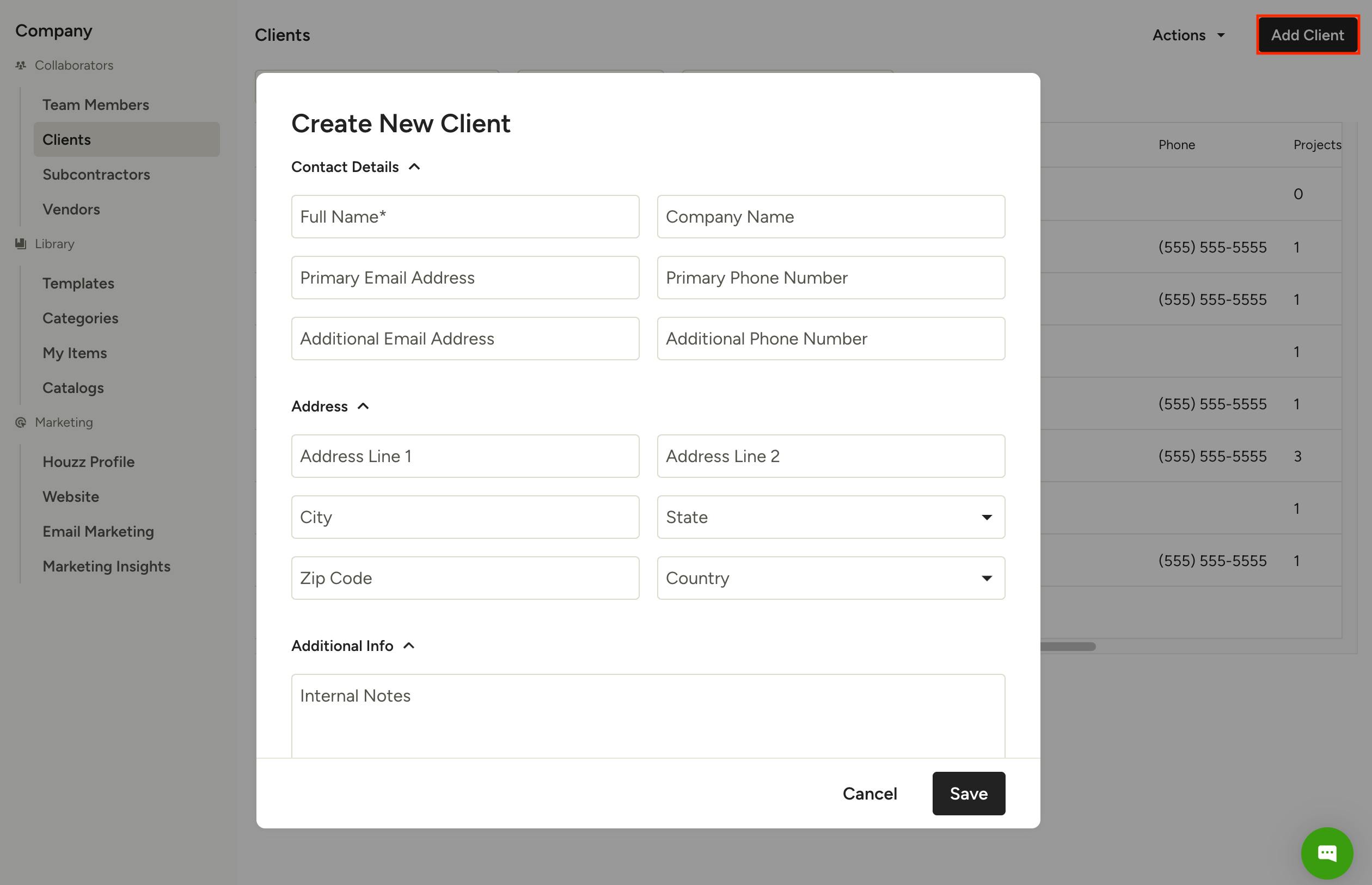Image resolution: width=1372 pixels, height=885 pixels.
Task: Open the green chat support bubble
Action: pos(1327,853)
